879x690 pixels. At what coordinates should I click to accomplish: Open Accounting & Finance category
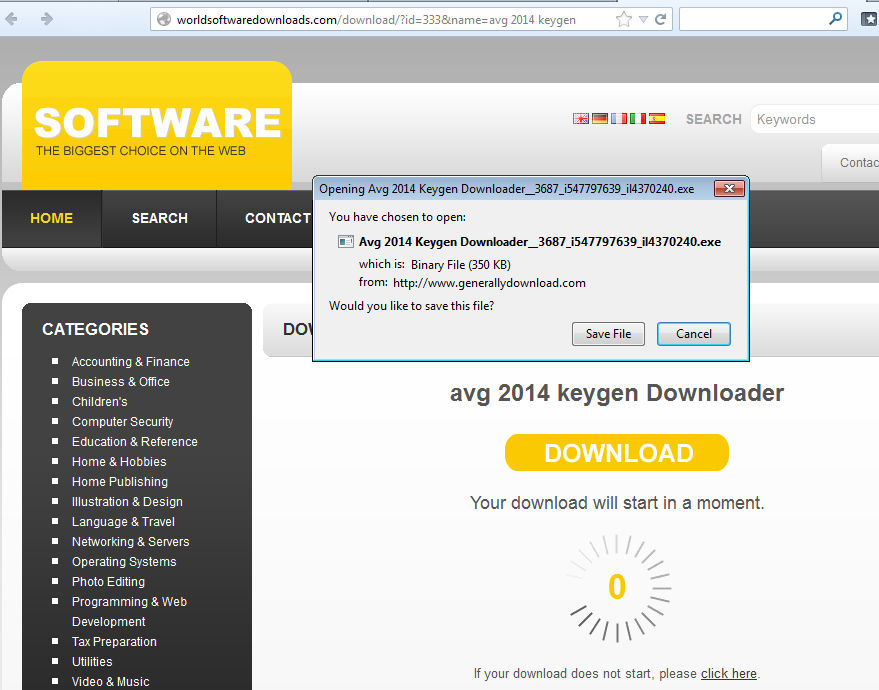[131, 362]
